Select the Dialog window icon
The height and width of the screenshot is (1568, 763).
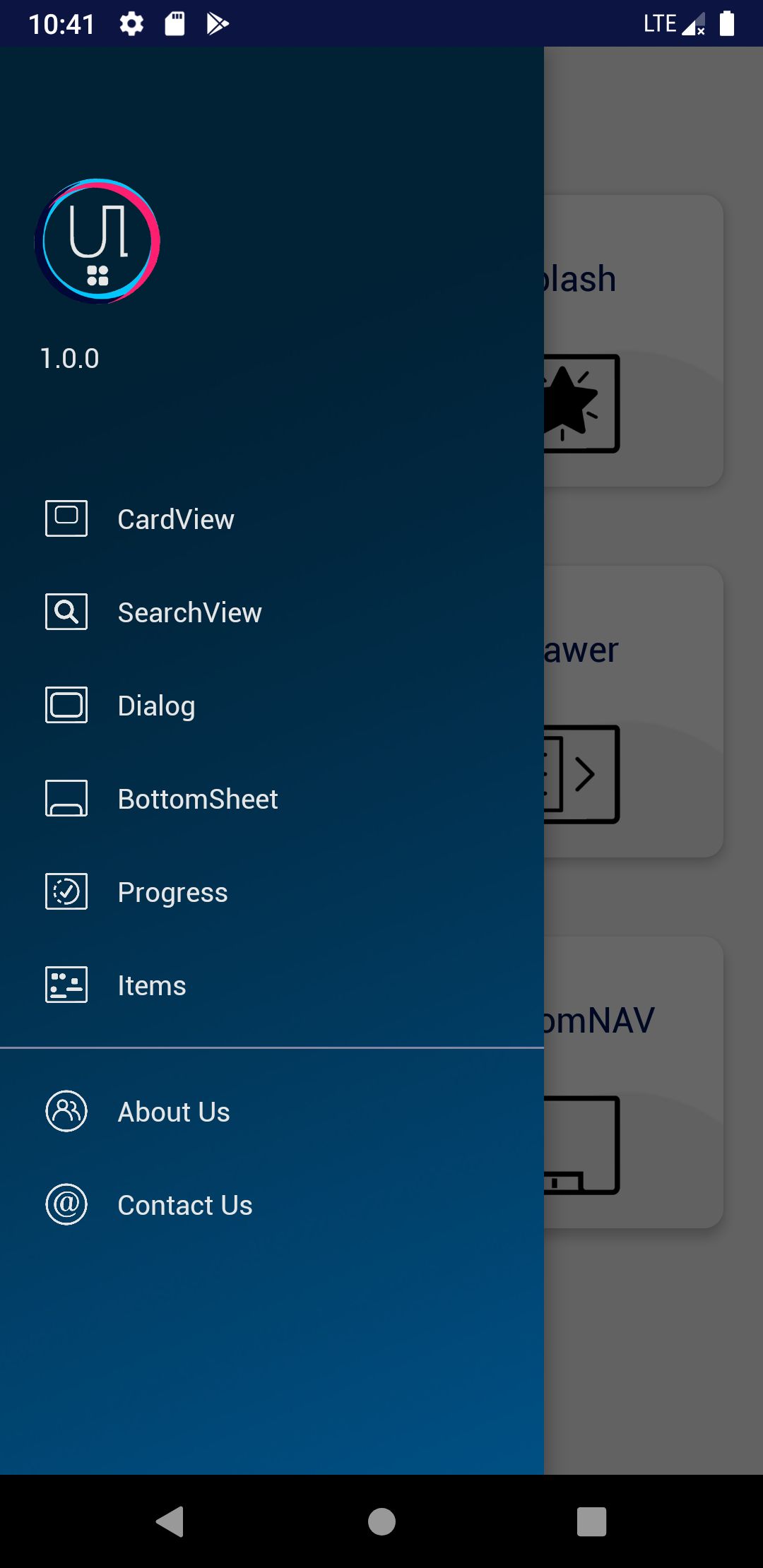click(66, 705)
